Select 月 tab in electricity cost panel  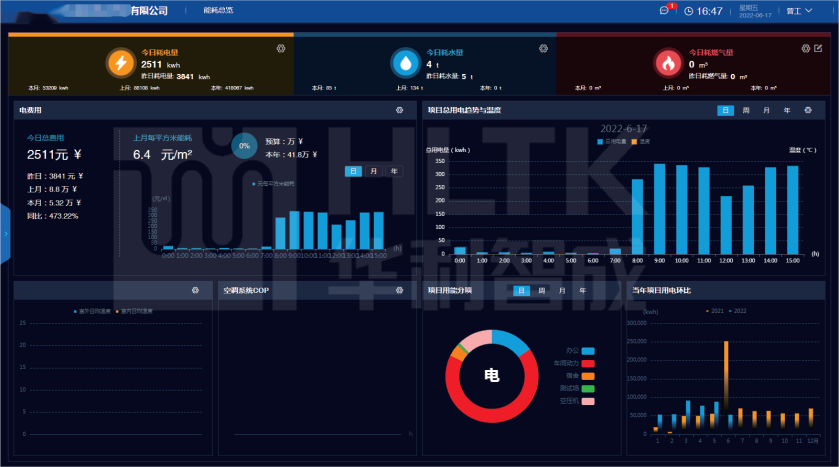[374, 171]
